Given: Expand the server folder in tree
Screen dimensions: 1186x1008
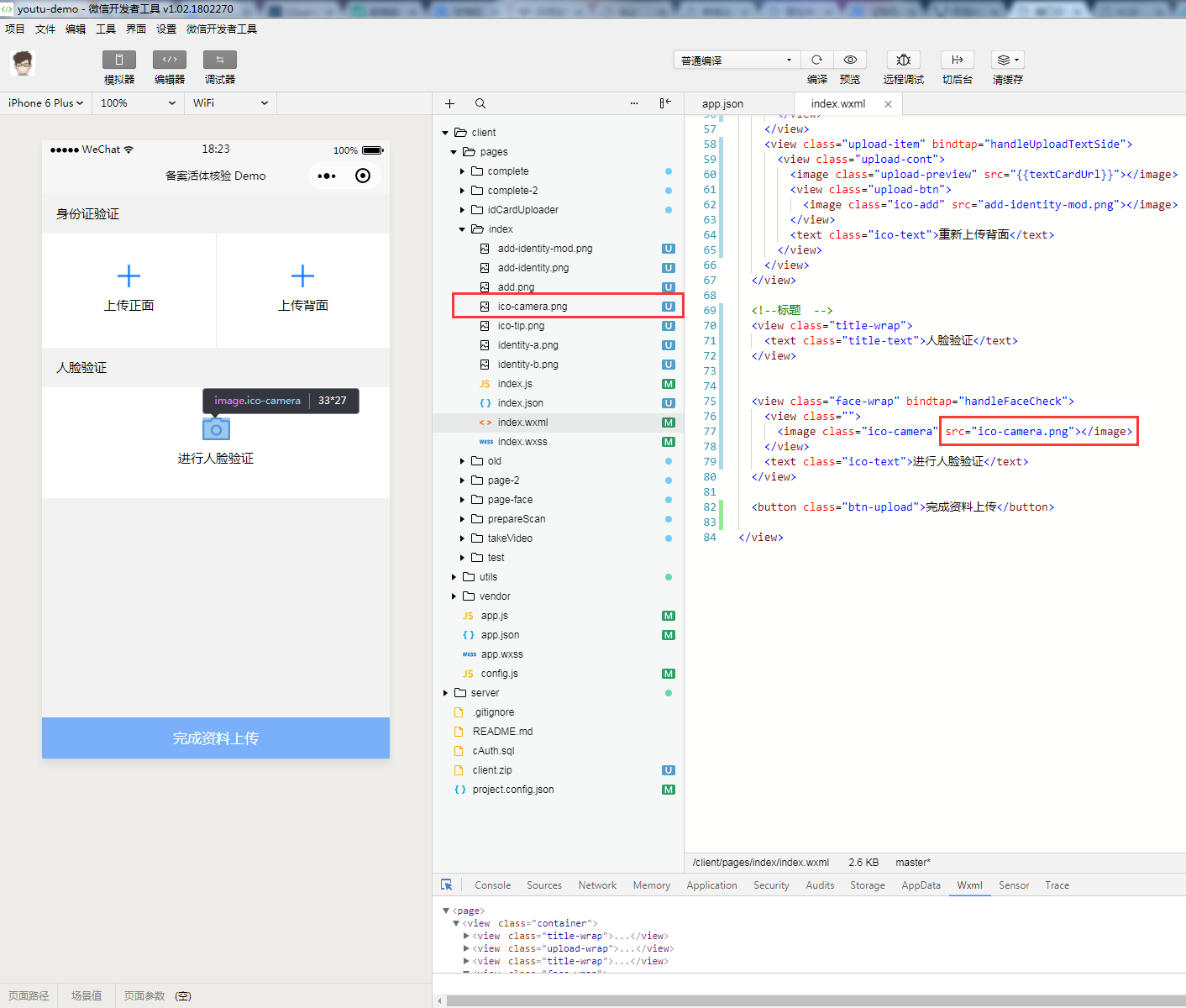Looking at the screenshot, I should pyautogui.click(x=446, y=693).
